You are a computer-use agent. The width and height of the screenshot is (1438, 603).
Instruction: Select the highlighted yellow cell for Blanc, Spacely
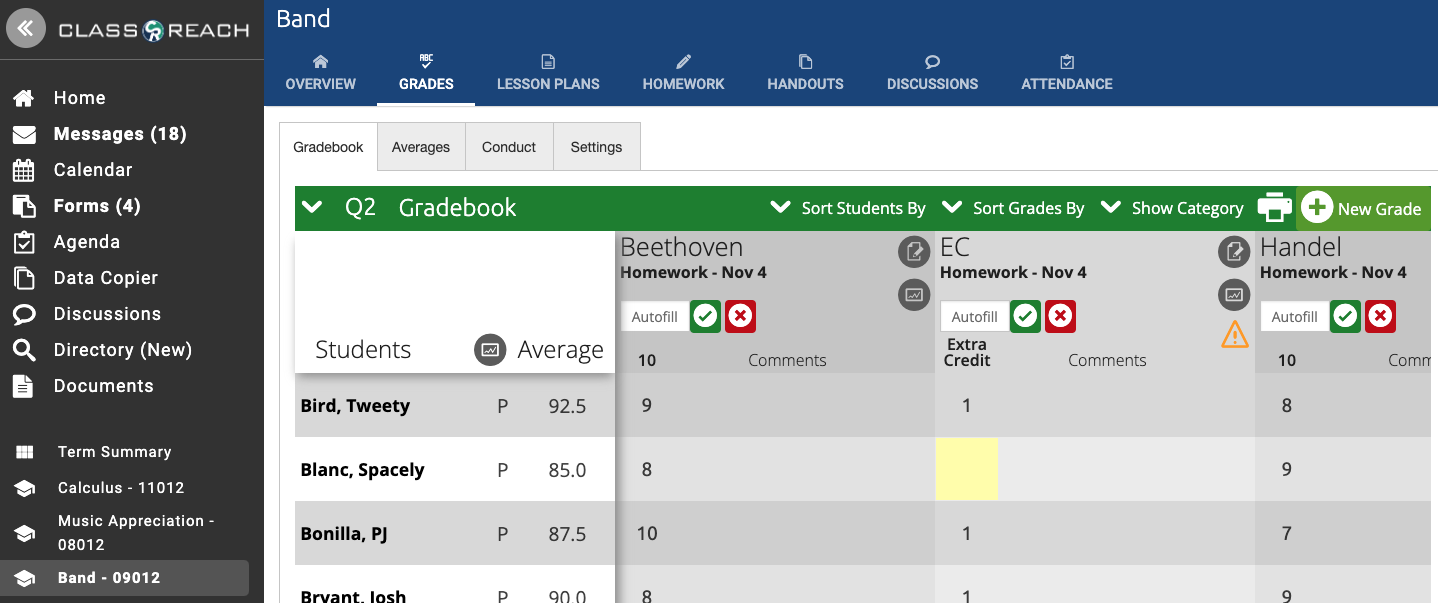tap(966, 469)
